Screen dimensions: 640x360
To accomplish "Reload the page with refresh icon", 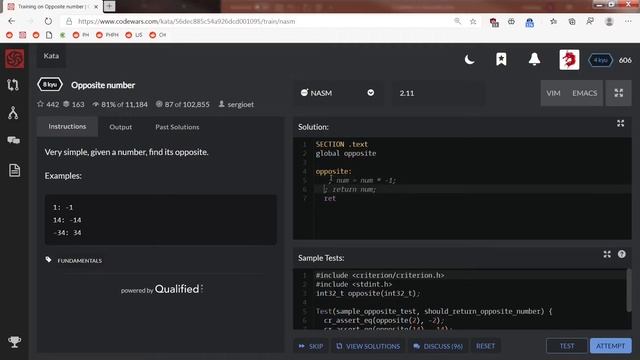I will (48, 21).
